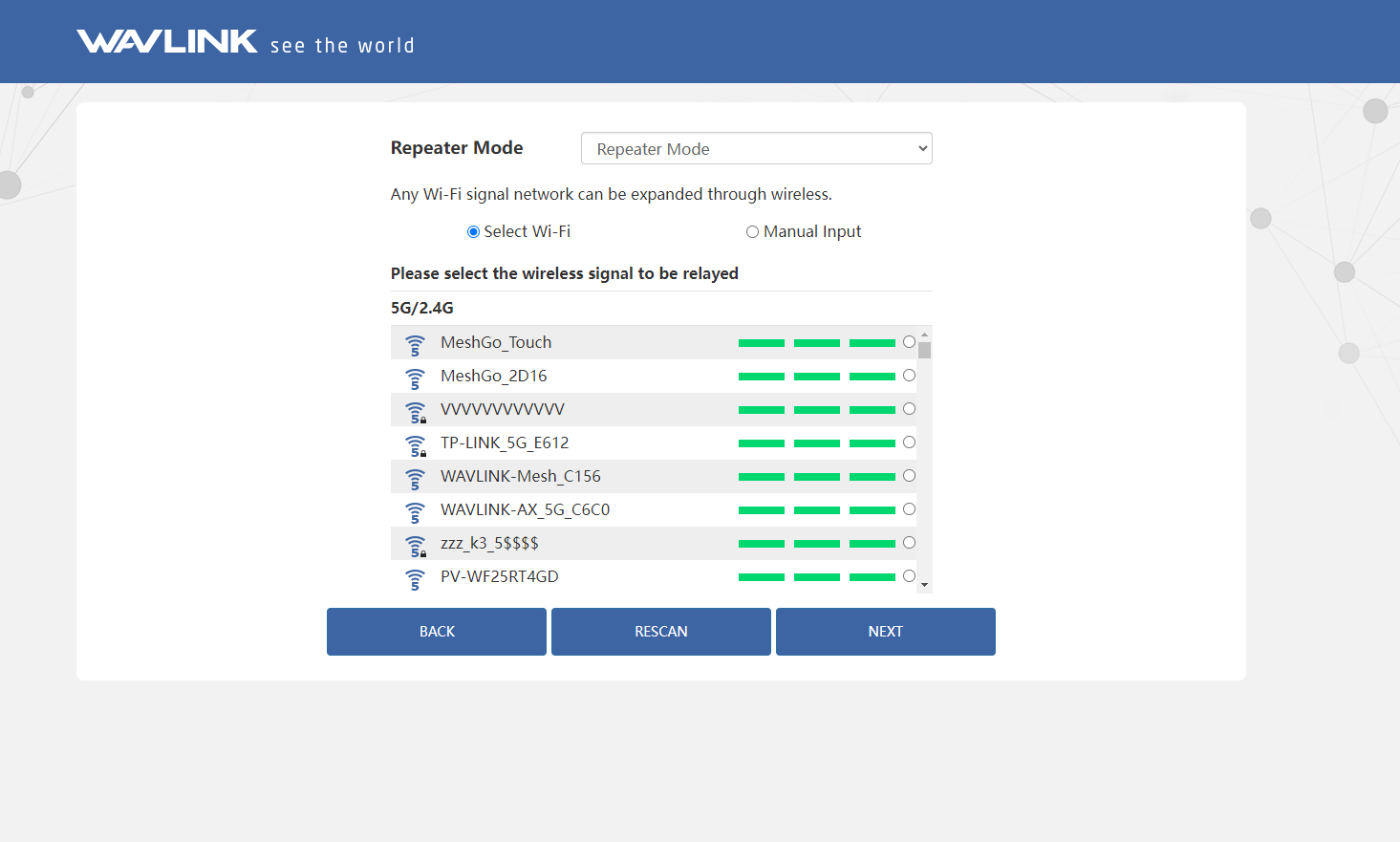
Task: Choose the TP-LINK_5G_E612 network name
Action: [505, 443]
